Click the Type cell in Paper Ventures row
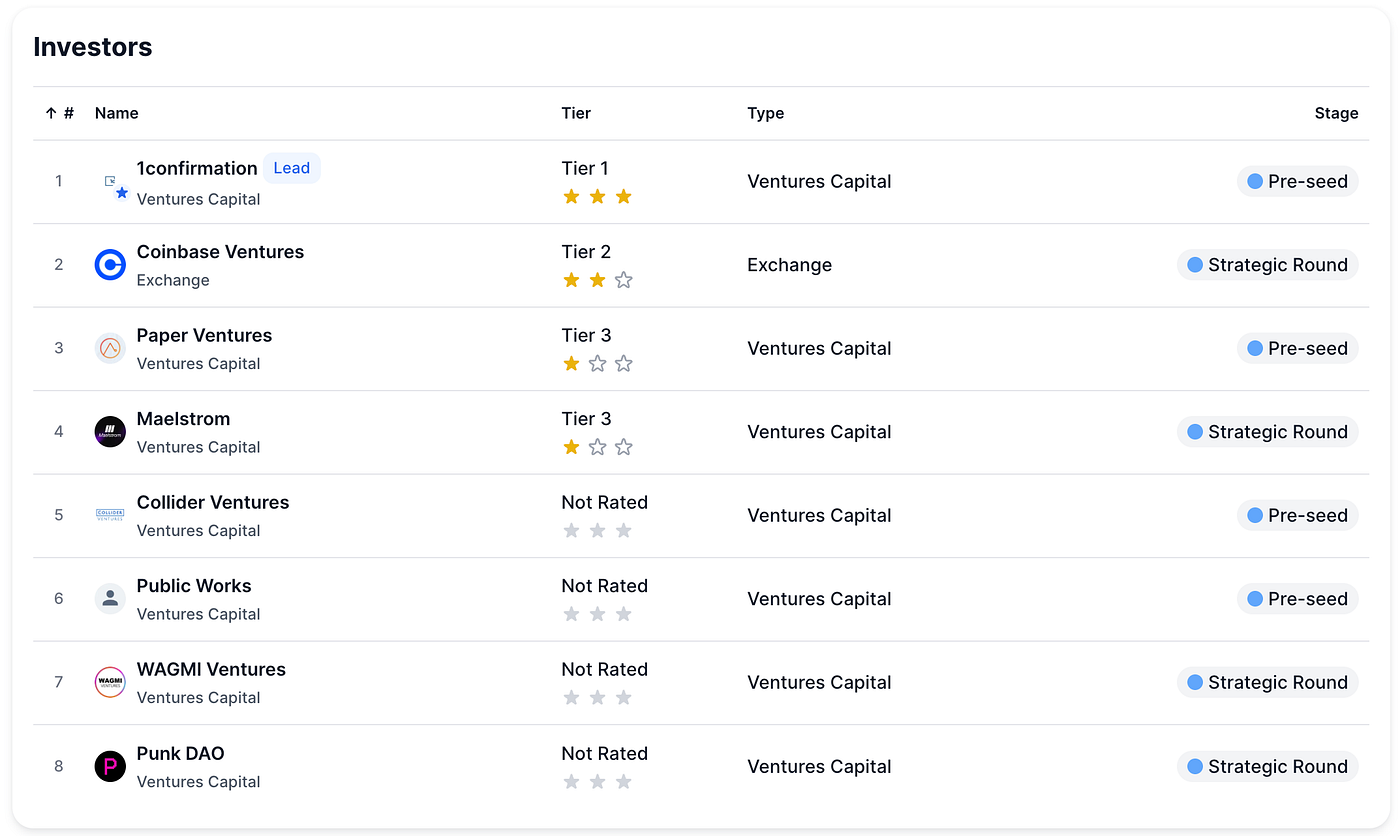 (x=819, y=348)
